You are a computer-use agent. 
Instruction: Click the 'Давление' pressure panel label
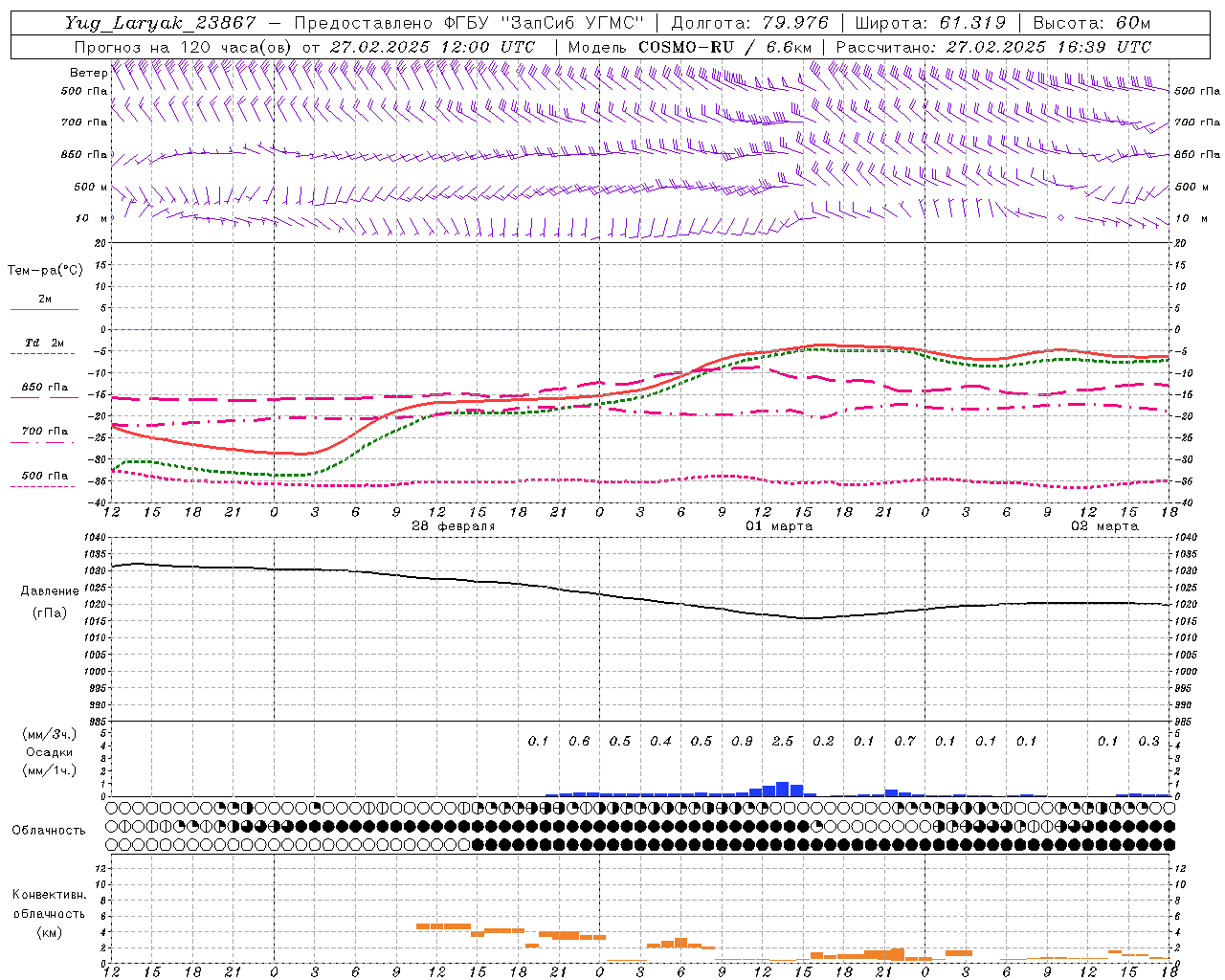click(50, 591)
